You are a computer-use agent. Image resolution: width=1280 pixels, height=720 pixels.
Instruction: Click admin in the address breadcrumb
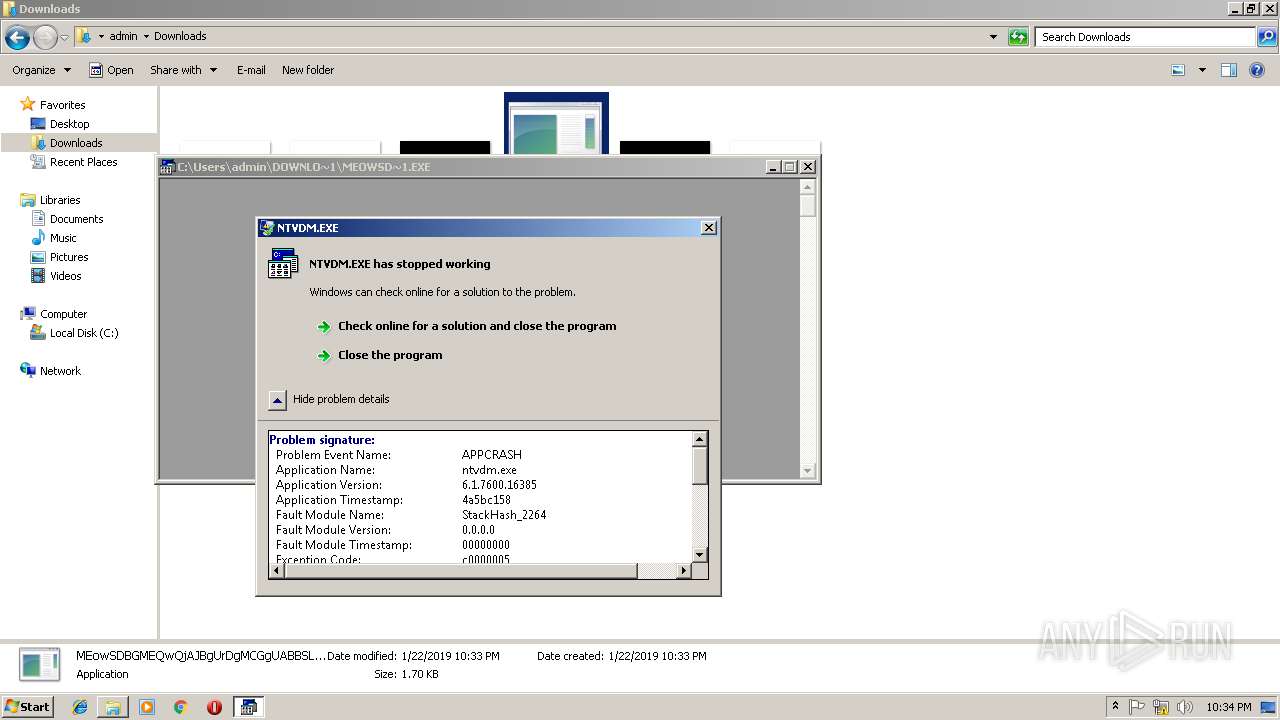tap(123, 36)
